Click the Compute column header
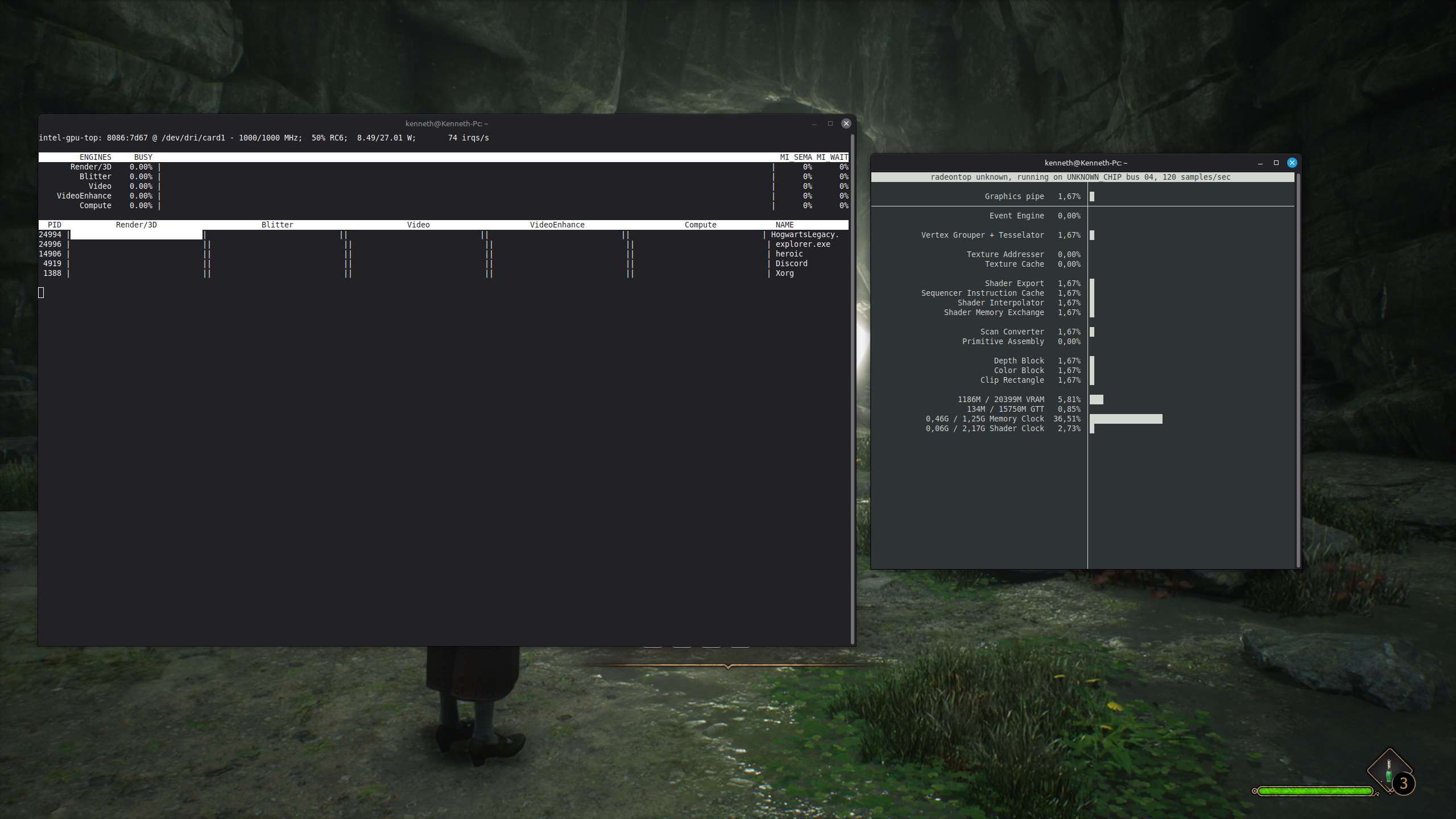Viewport: 1456px width, 819px height. [700, 225]
